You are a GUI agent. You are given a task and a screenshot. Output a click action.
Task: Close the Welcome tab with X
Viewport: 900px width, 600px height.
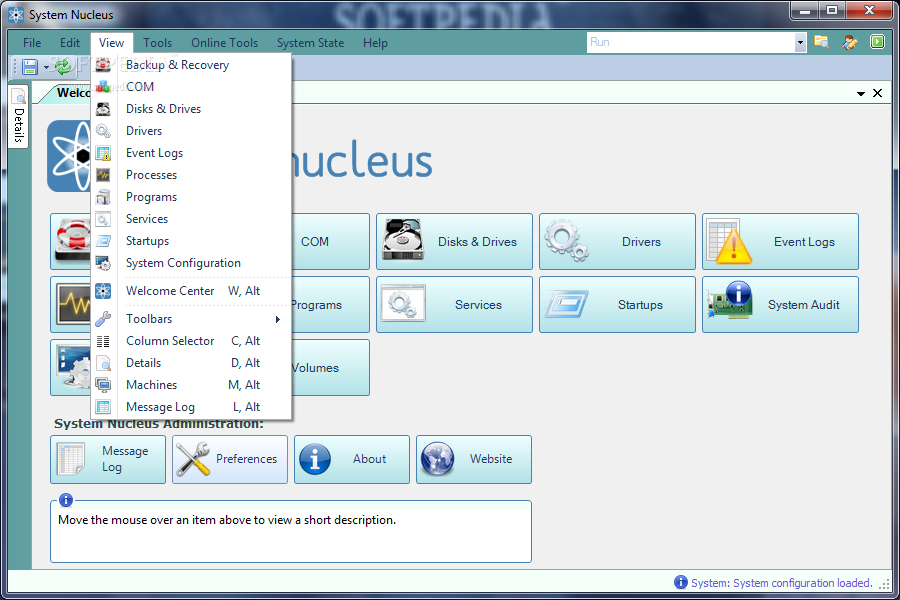point(878,93)
